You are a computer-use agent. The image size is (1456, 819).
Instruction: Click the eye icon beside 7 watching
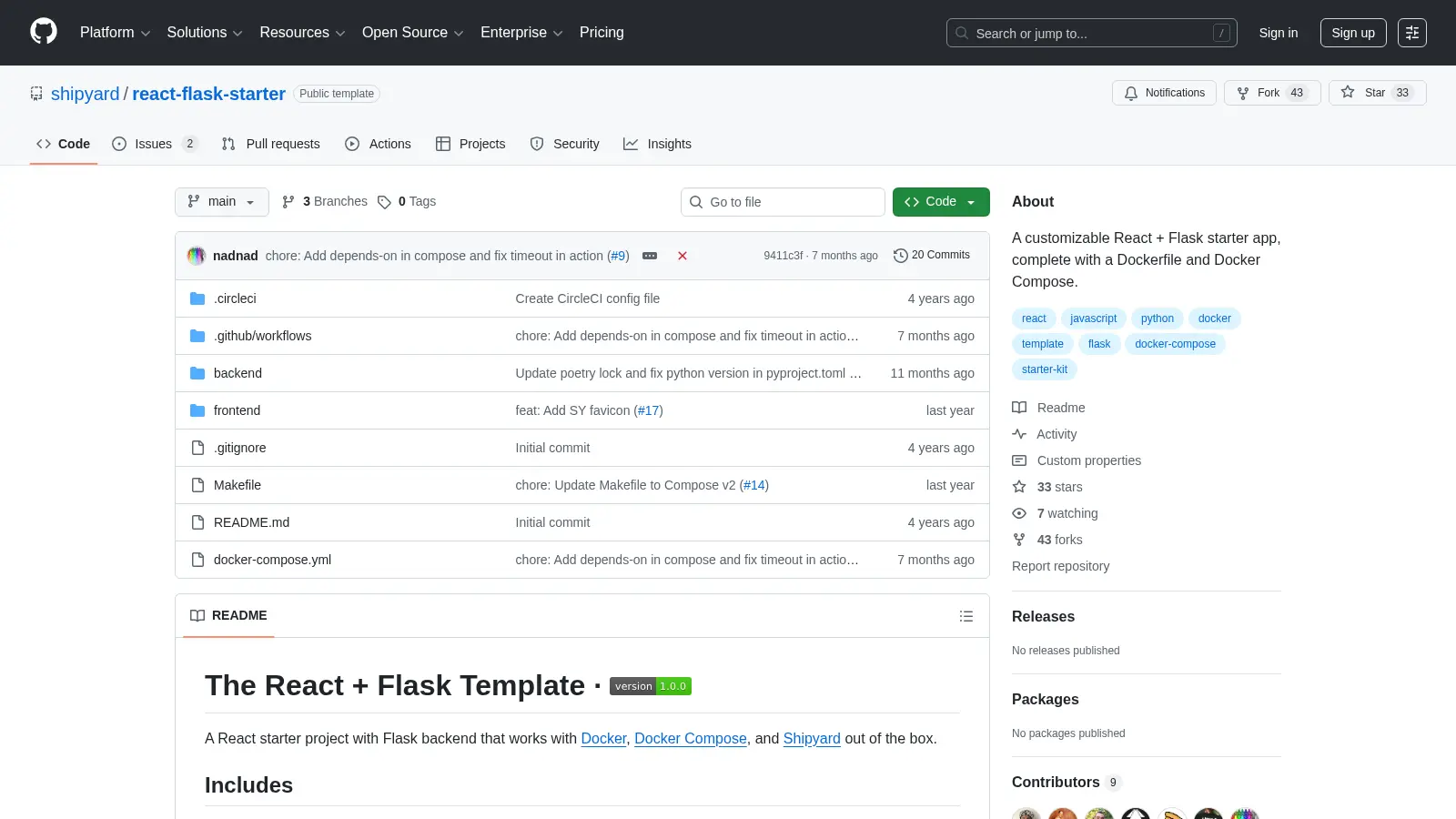[1019, 513]
